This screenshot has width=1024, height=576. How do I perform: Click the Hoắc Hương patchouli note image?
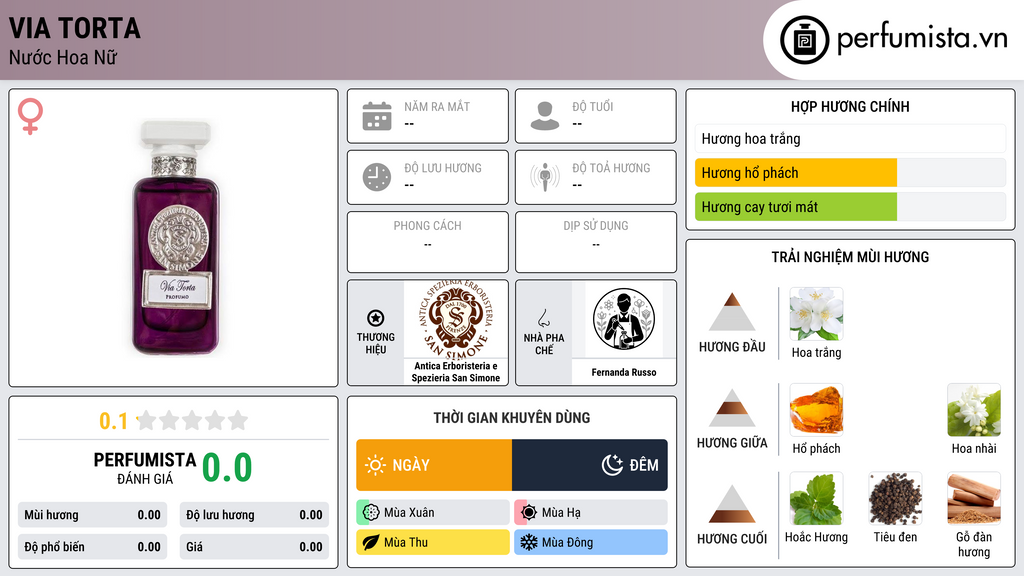pyautogui.click(x=816, y=499)
